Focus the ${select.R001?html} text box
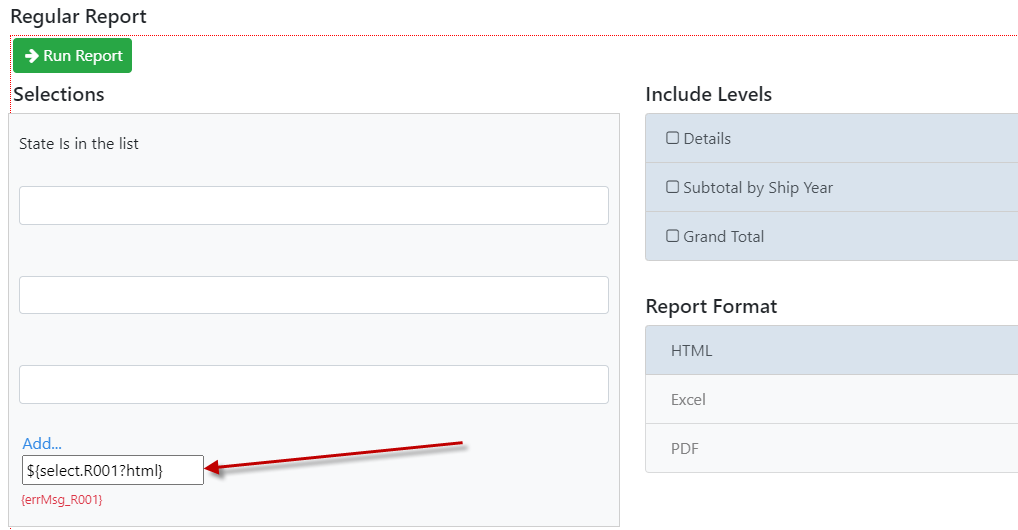 click(113, 470)
